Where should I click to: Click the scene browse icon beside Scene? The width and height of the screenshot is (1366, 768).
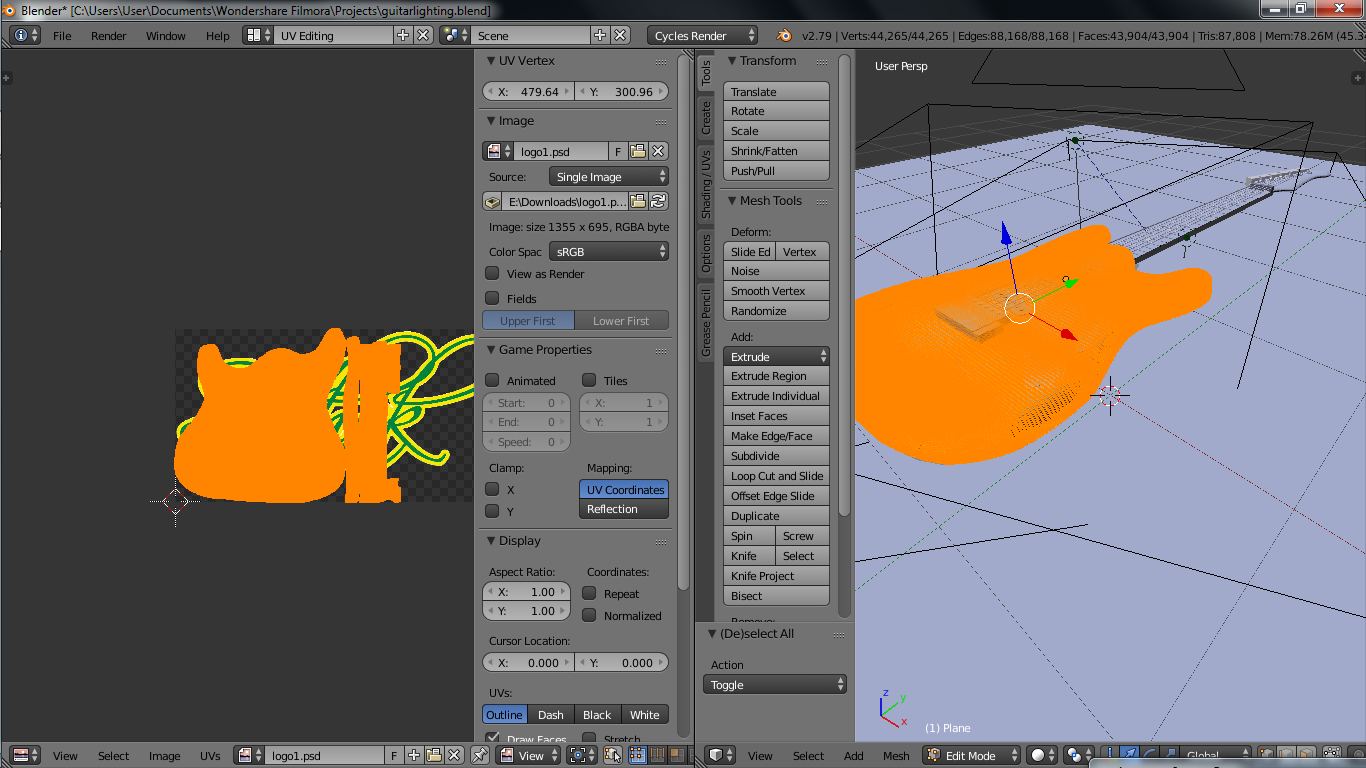point(455,35)
